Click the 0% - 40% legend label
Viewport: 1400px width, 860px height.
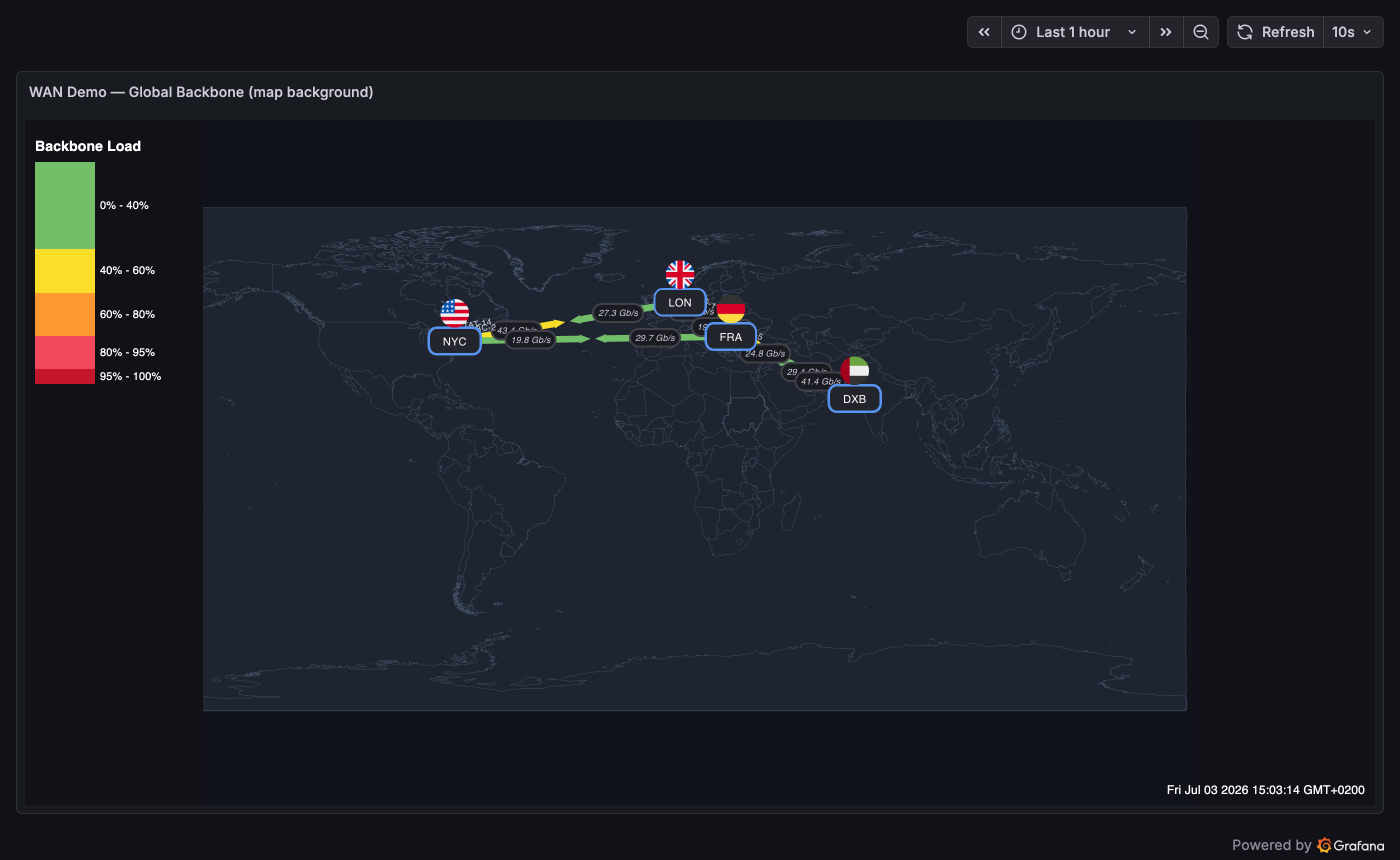124,205
